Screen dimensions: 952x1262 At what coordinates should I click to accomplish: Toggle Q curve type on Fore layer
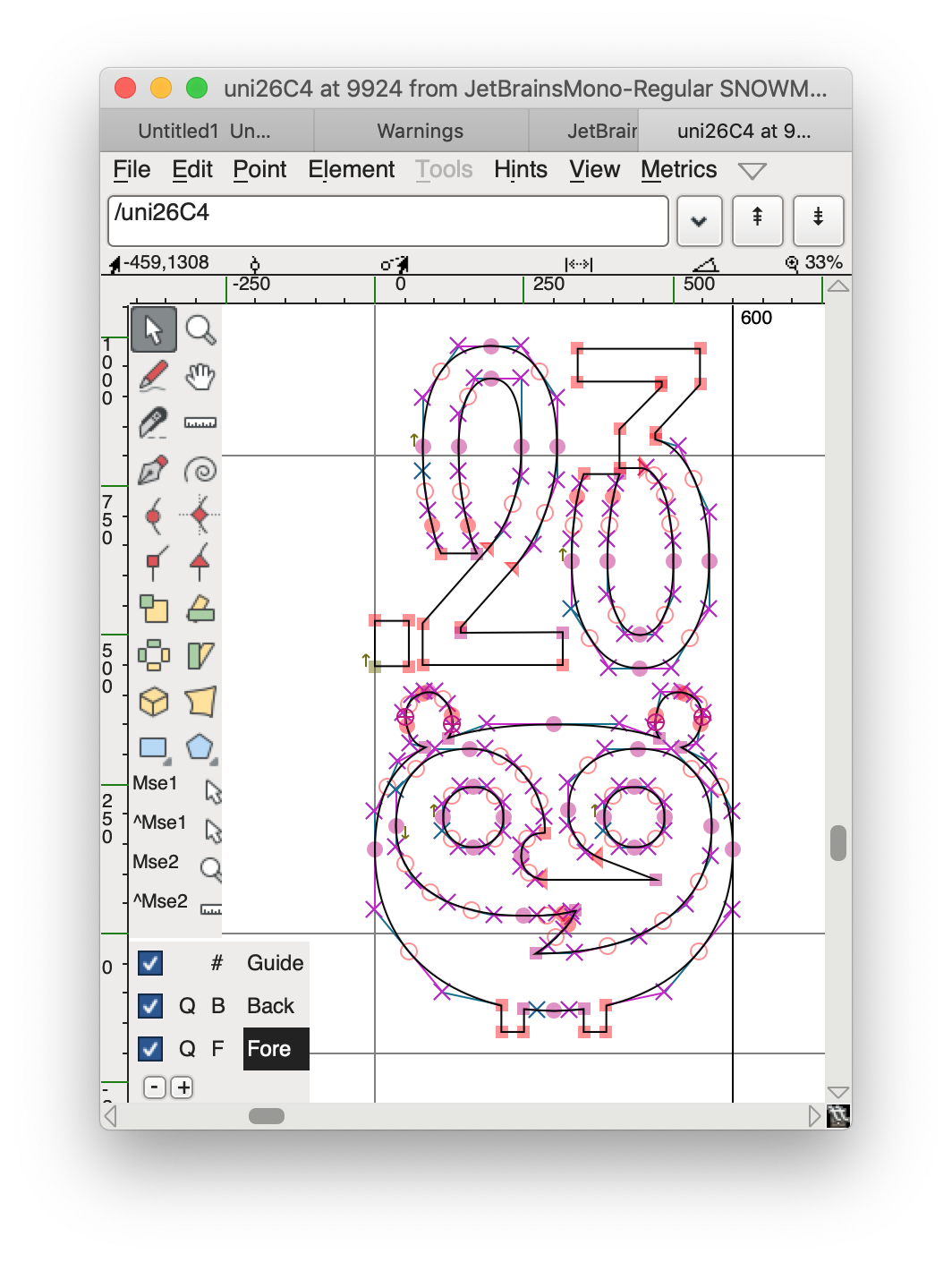coord(187,1049)
